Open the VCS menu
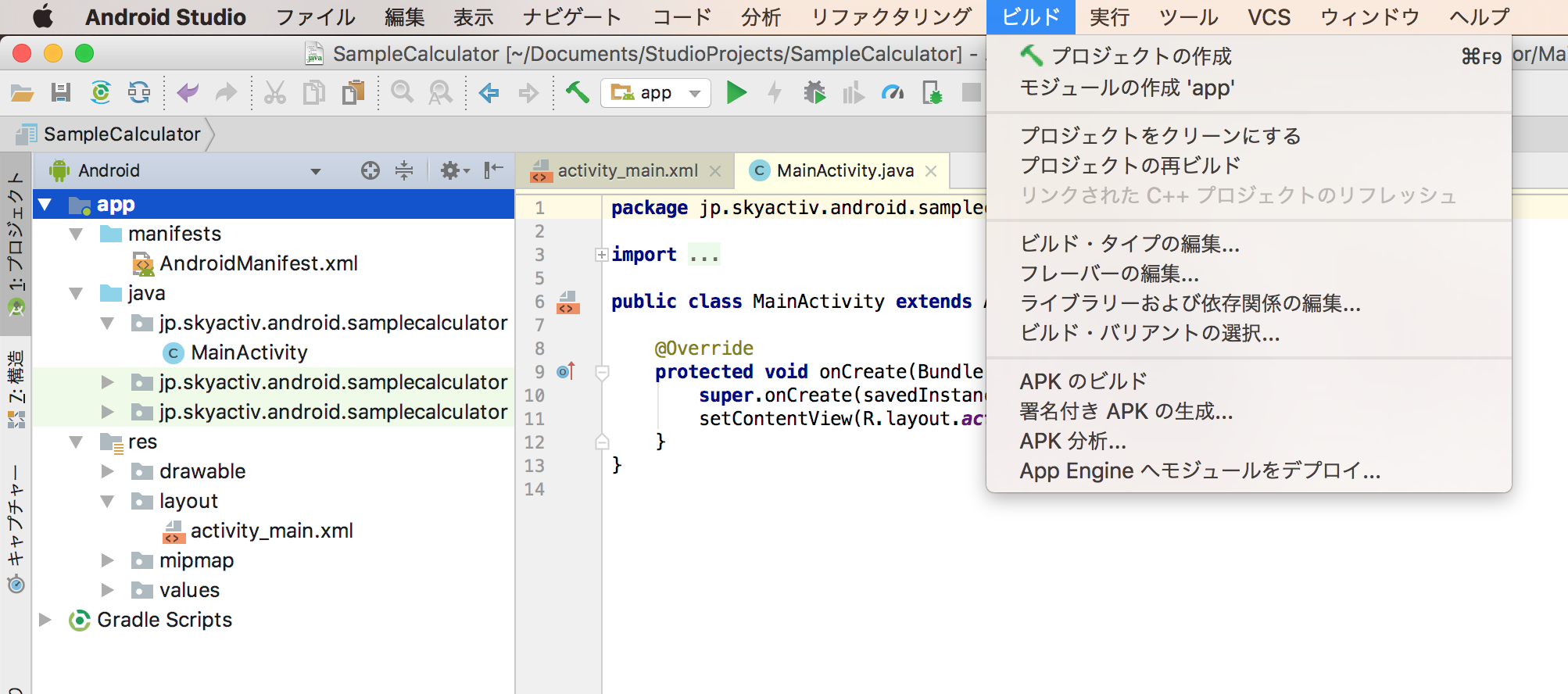 (1269, 17)
